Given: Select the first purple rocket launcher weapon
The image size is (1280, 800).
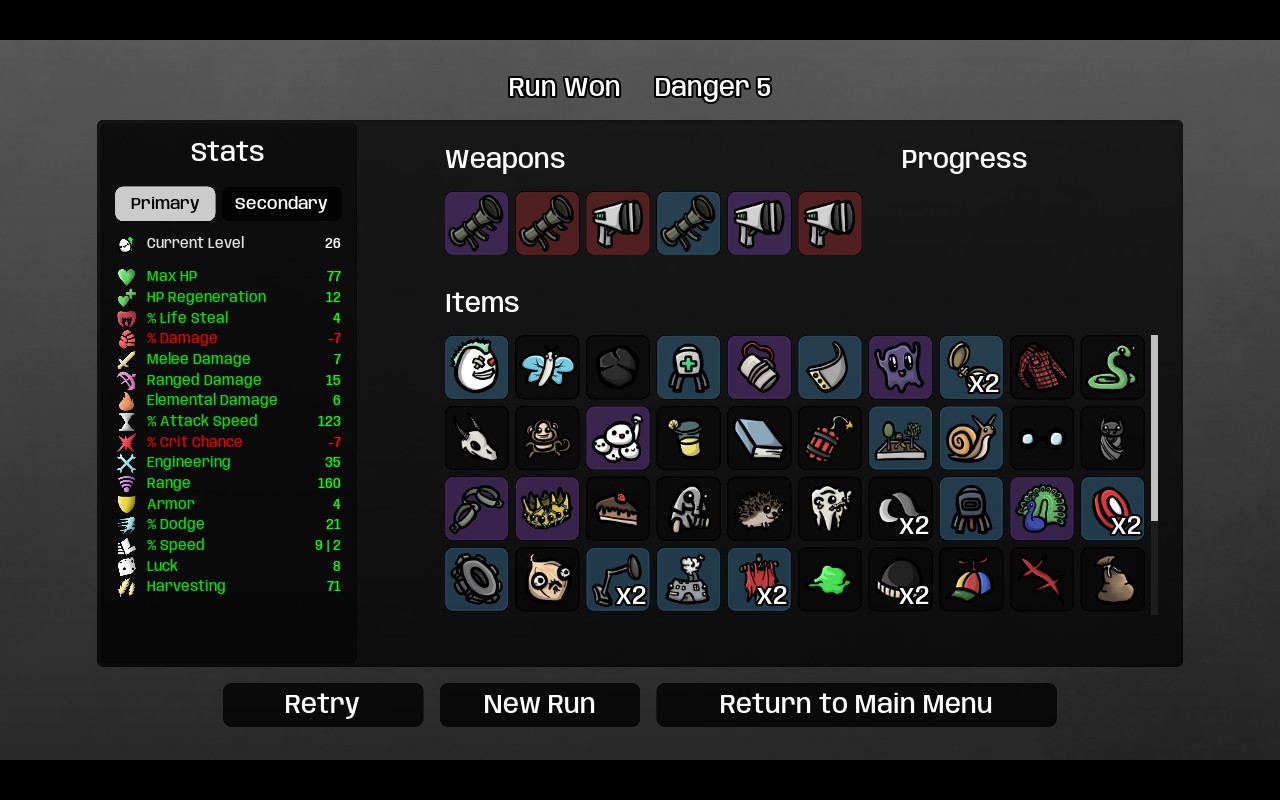Looking at the screenshot, I should (x=477, y=224).
